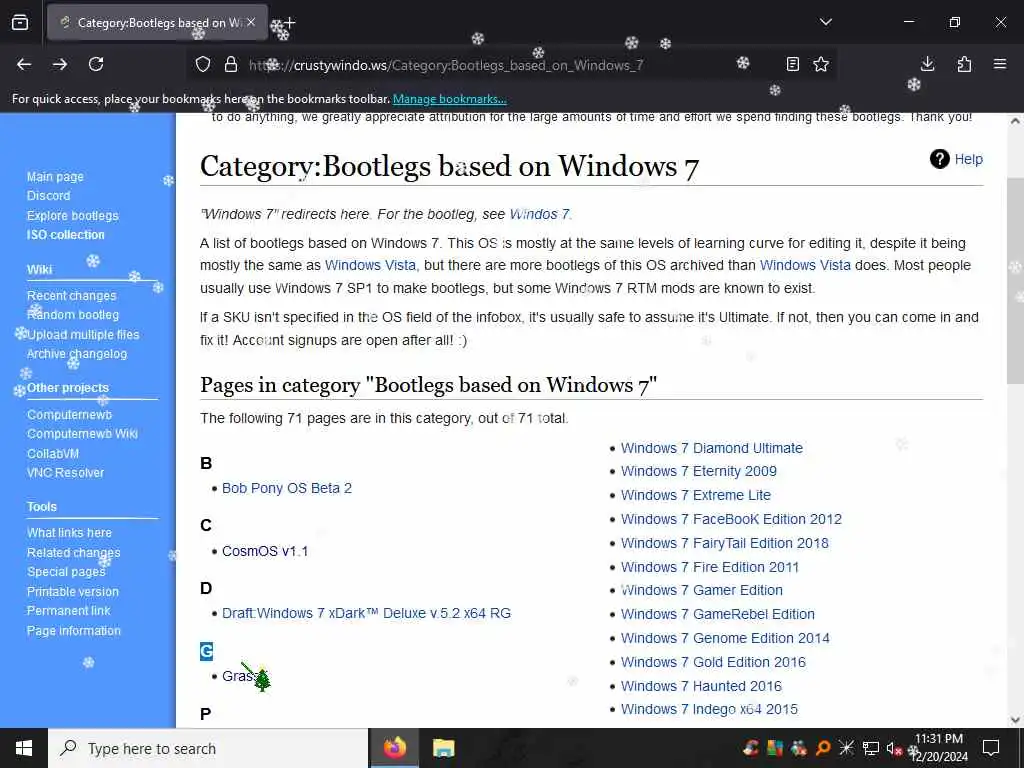
Task: Bookmark this page with the star
Action: click(x=821, y=64)
